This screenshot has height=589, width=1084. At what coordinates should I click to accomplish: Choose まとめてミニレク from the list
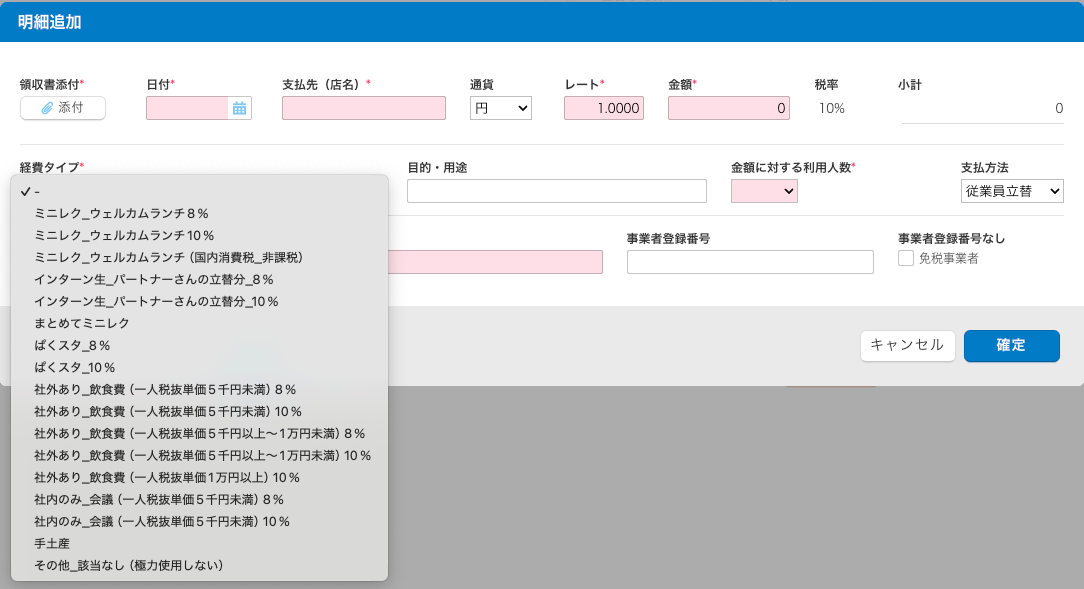tap(82, 323)
